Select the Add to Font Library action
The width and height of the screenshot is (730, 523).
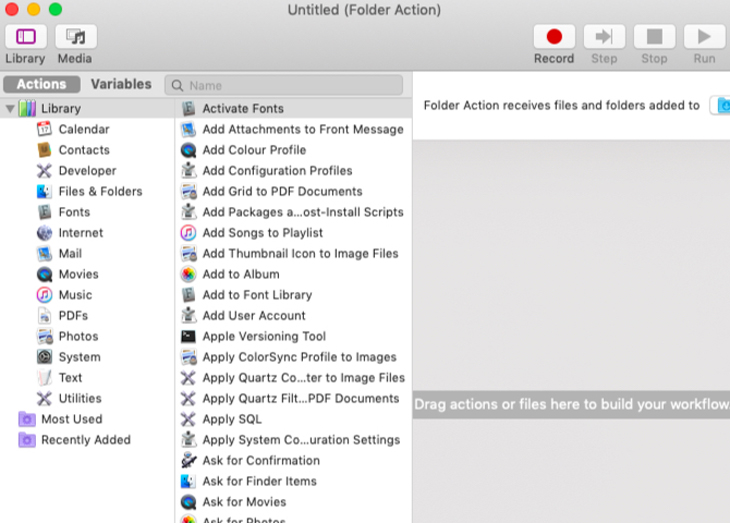tap(293, 295)
